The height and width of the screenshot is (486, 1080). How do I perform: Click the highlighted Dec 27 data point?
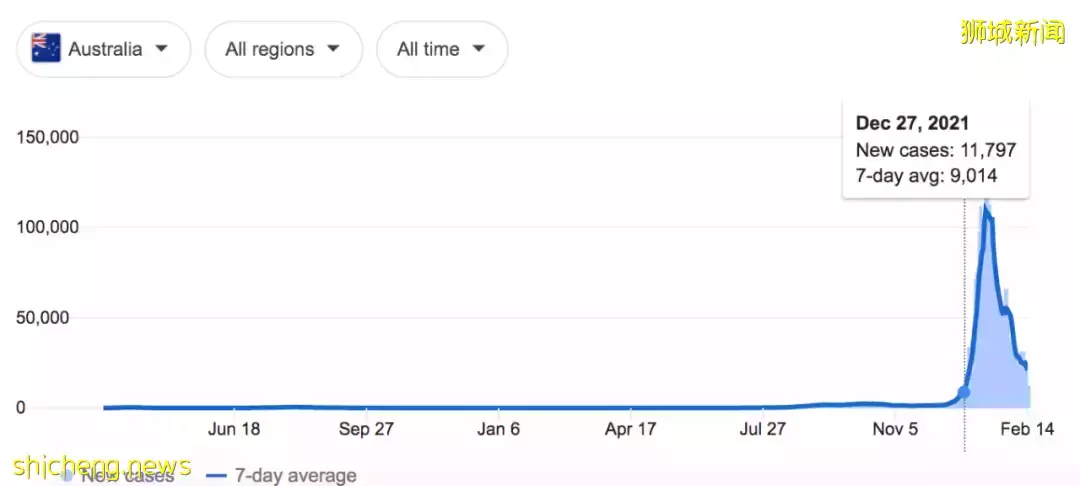click(x=964, y=393)
